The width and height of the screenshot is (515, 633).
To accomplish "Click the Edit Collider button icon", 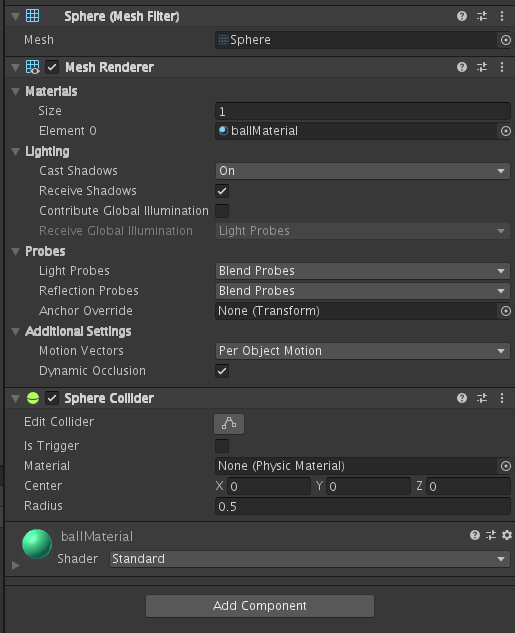I will [229, 423].
